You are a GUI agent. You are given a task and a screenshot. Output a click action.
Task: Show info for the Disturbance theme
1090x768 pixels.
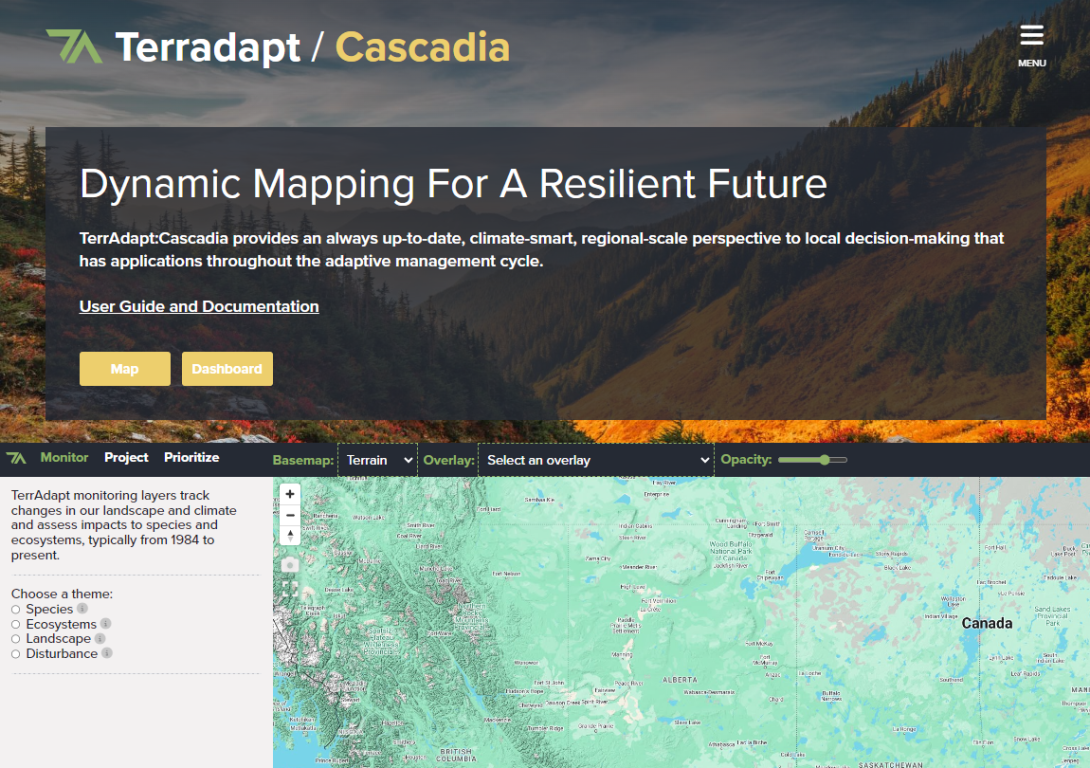[x=107, y=653]
